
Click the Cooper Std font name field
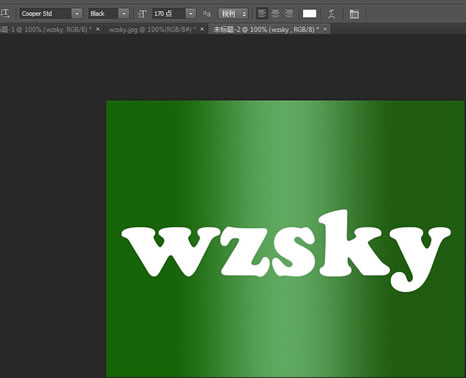pyautogui.click(x=45, y=14)
